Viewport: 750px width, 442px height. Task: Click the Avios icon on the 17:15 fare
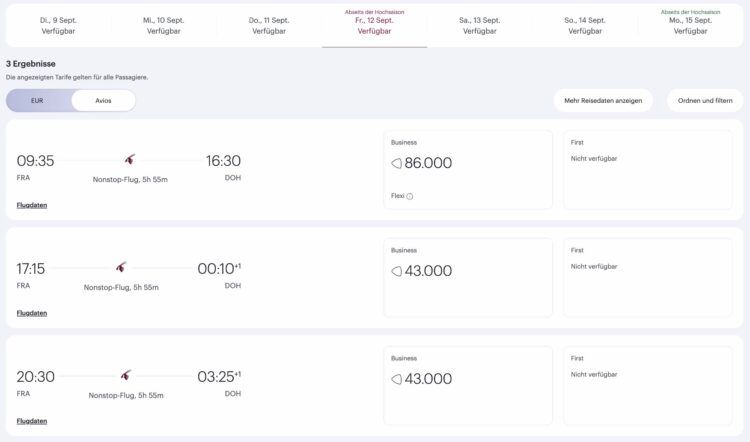coord(396,271)
